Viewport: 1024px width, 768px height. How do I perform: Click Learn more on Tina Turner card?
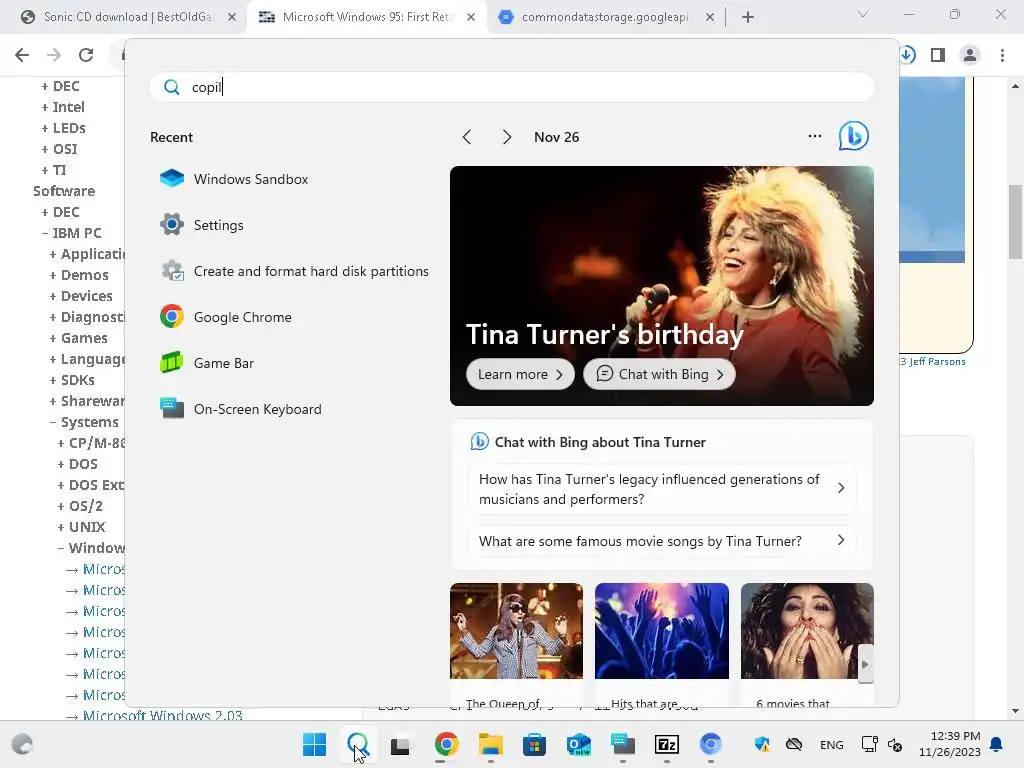[520, 374]
